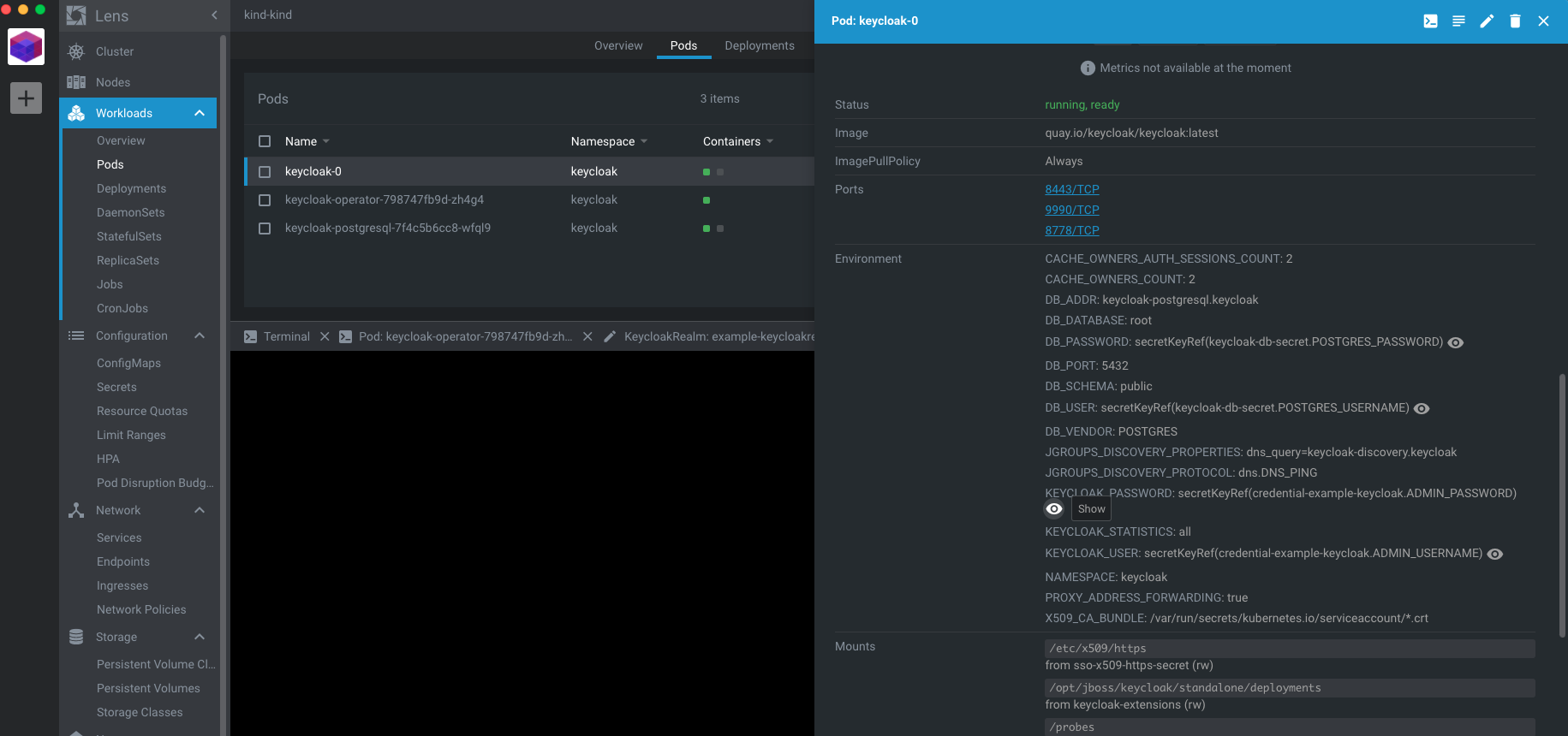Open Storage Classes in sidebar

coord(140,712)
